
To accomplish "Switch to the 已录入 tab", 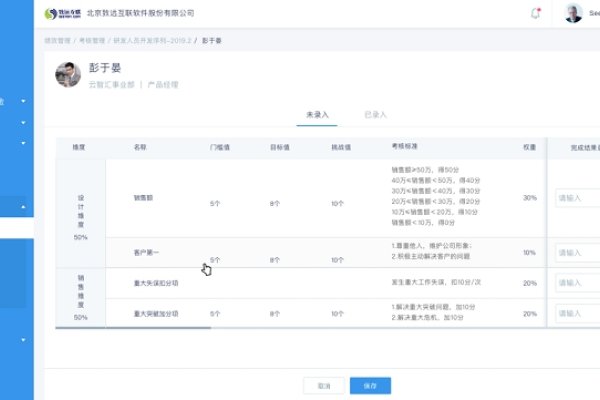I will (375, 115).
